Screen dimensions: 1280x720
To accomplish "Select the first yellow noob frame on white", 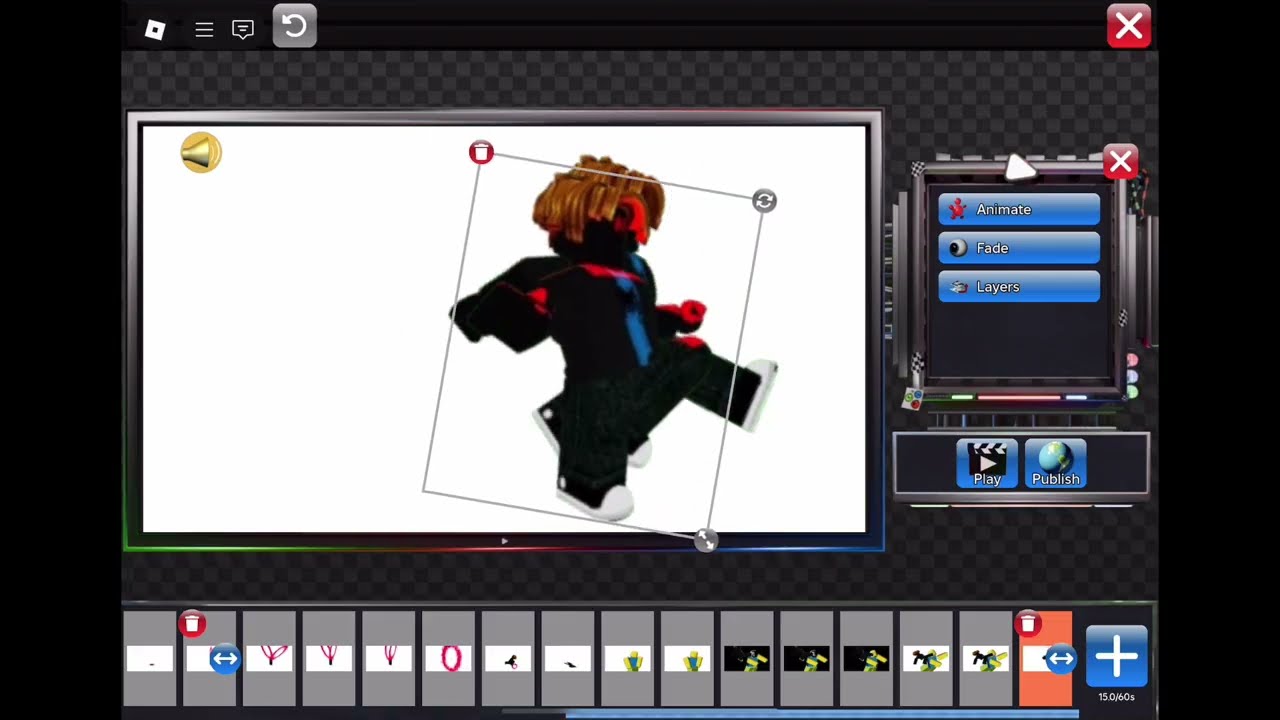I will click(x=627, y=659).
